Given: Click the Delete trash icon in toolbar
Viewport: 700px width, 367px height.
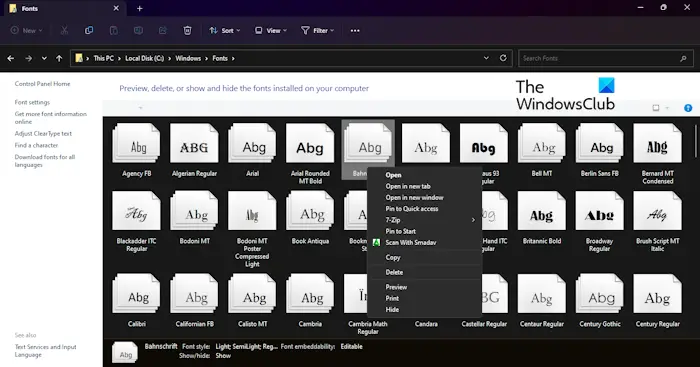Looking at the screenshot, I should (x=188, y=30).
